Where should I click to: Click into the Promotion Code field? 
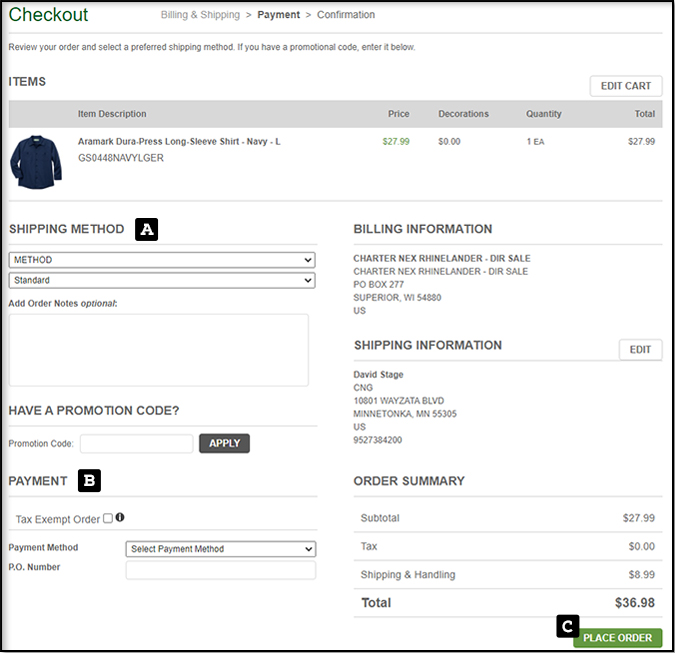(136, 443)
